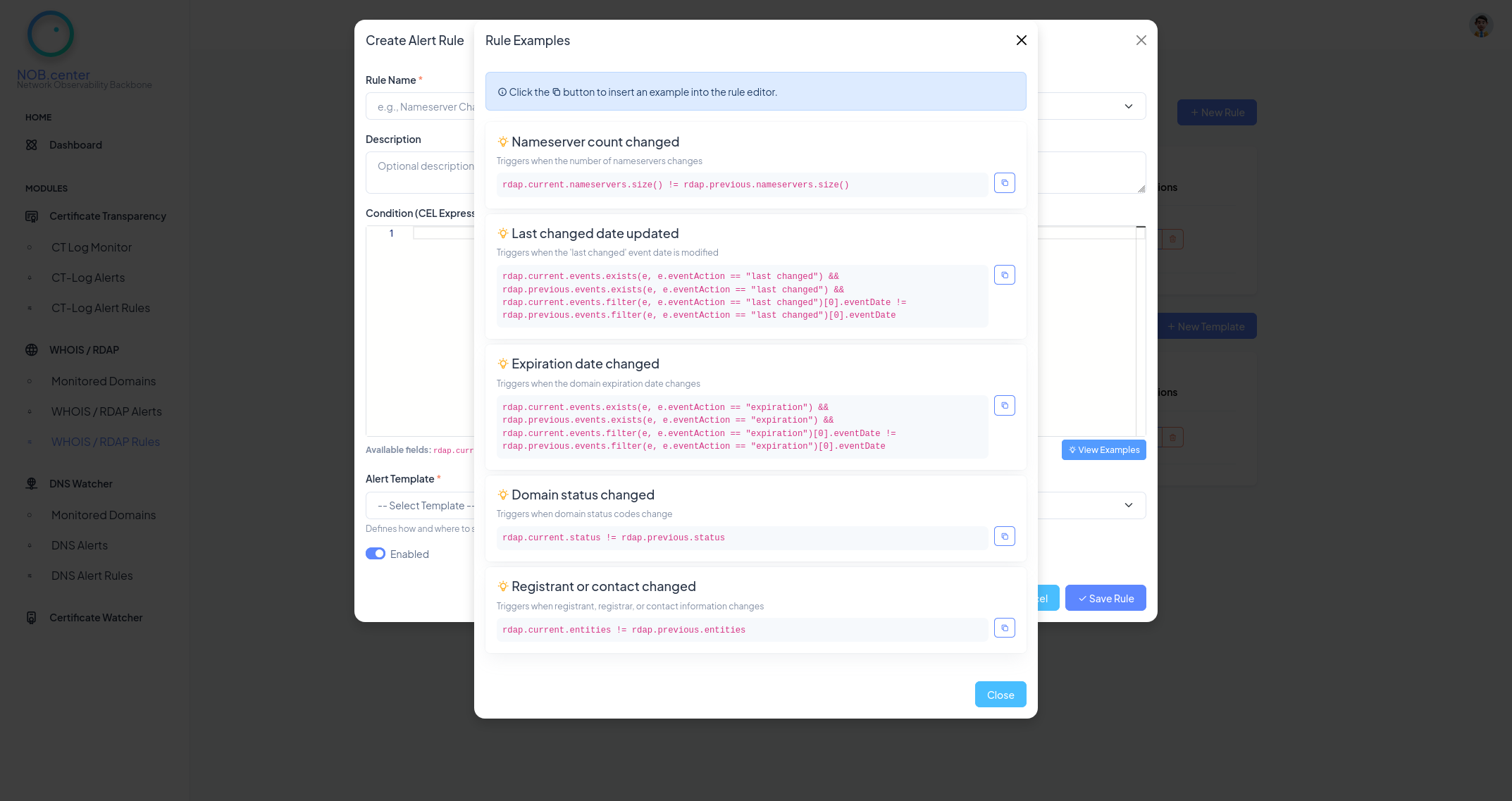Insert the Domain status changed example
This screenshot has height=801, width=1512.
click(x=1004, y=537)
